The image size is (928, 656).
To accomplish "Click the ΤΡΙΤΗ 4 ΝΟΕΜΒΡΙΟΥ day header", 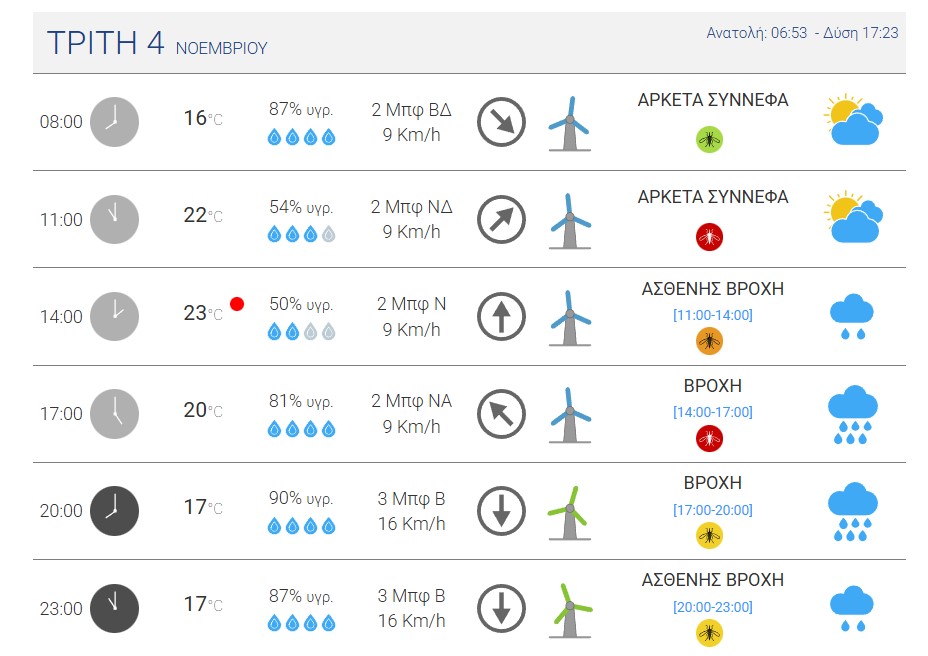I will (x=157, y=44).
